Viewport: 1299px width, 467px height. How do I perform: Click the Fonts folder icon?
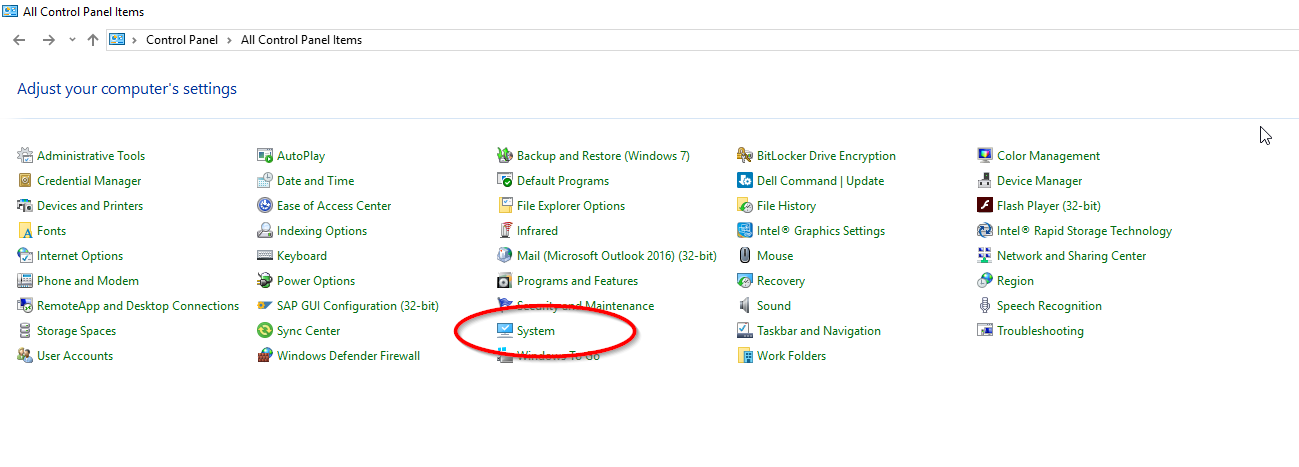click(x=25, y=230)
